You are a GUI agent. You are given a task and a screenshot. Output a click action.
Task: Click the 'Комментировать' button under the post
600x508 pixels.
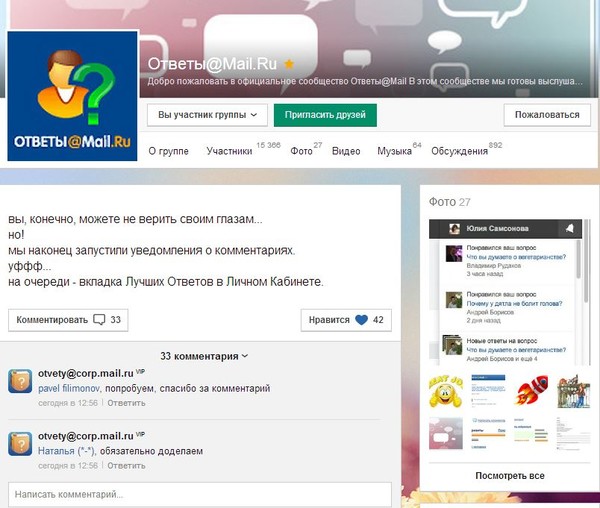(68, 320)
